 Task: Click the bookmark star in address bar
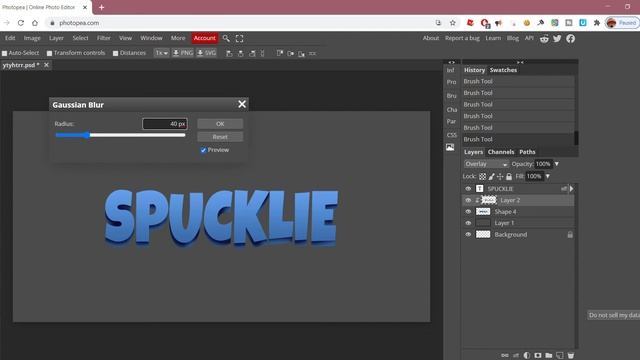coord(453,23)
